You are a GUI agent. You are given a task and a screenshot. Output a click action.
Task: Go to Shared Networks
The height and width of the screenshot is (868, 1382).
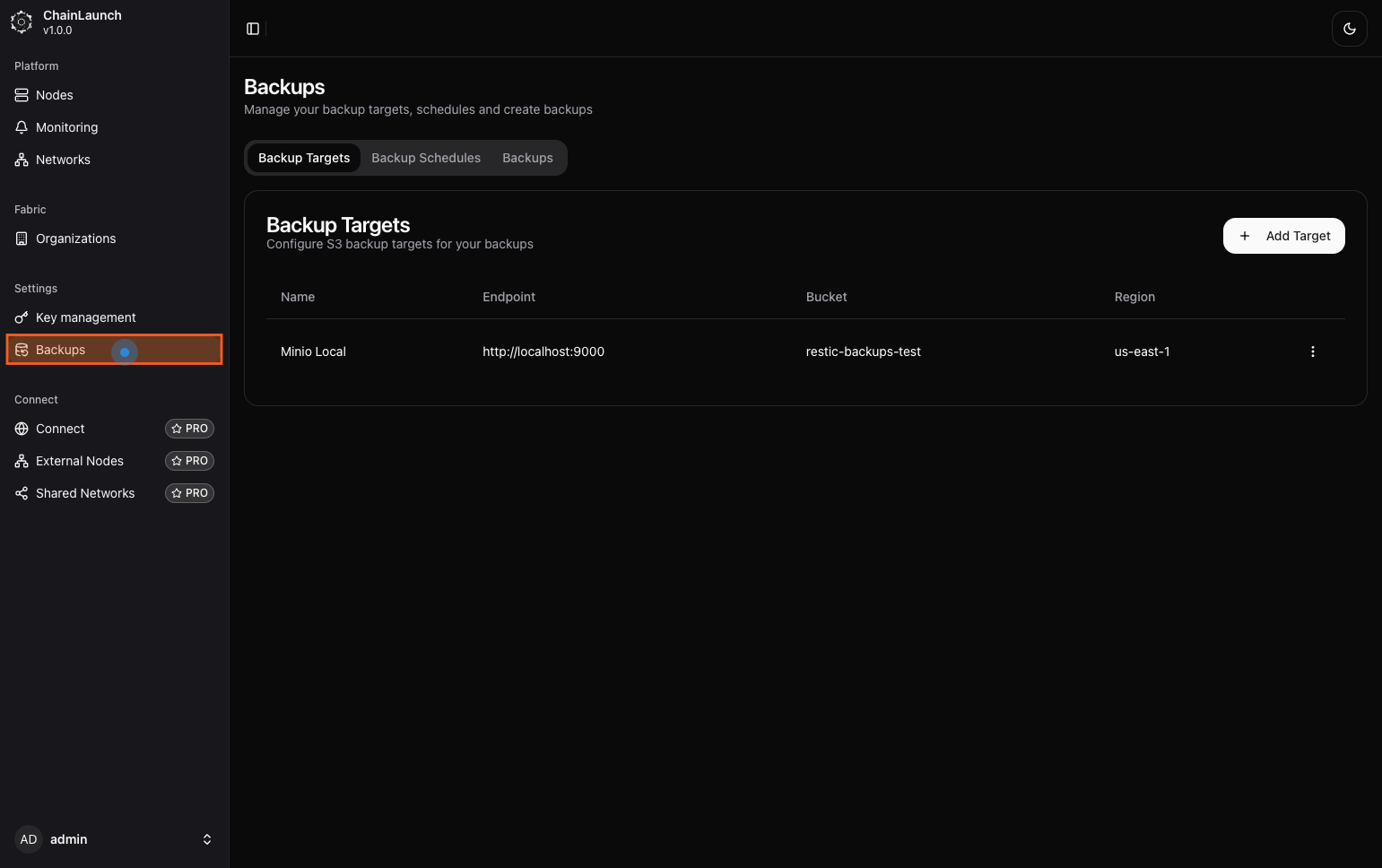[84, 493]
